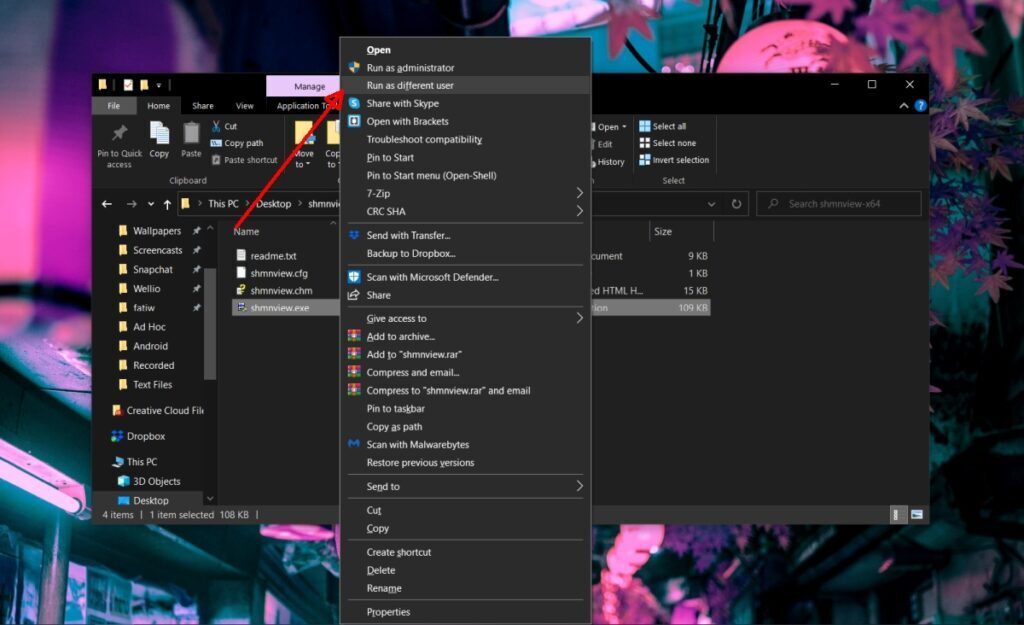Click the Help question mark icon
The image size is (1024, 625).
920,106
